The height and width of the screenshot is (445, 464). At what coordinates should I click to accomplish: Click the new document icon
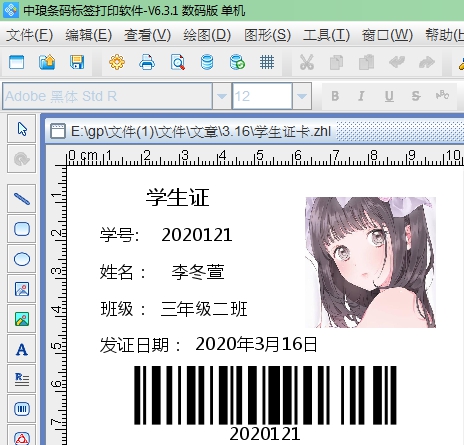(x=17, y=62)
